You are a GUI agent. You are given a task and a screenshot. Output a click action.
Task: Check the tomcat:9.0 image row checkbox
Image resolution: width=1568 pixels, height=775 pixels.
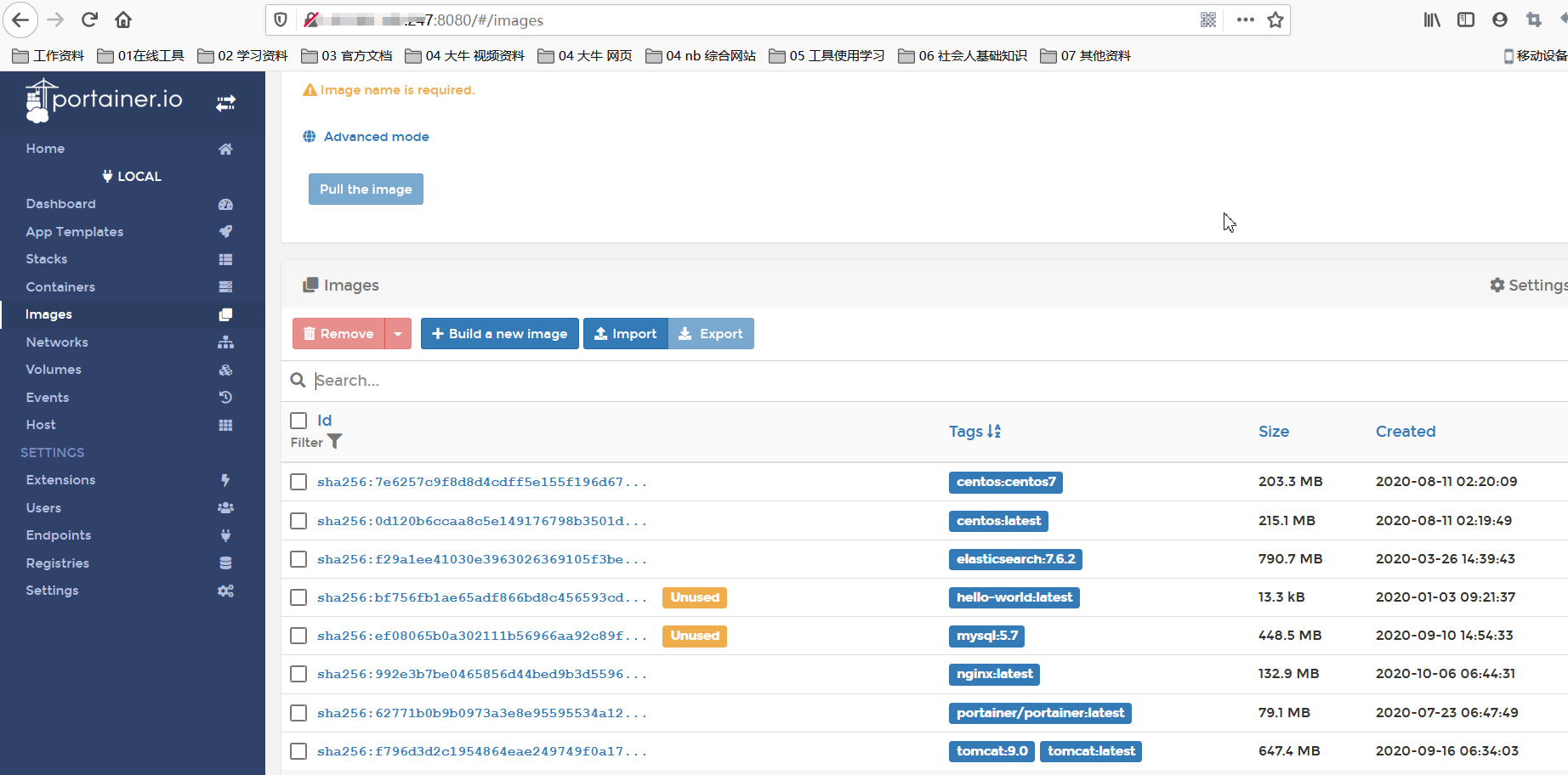pos(298,751)
